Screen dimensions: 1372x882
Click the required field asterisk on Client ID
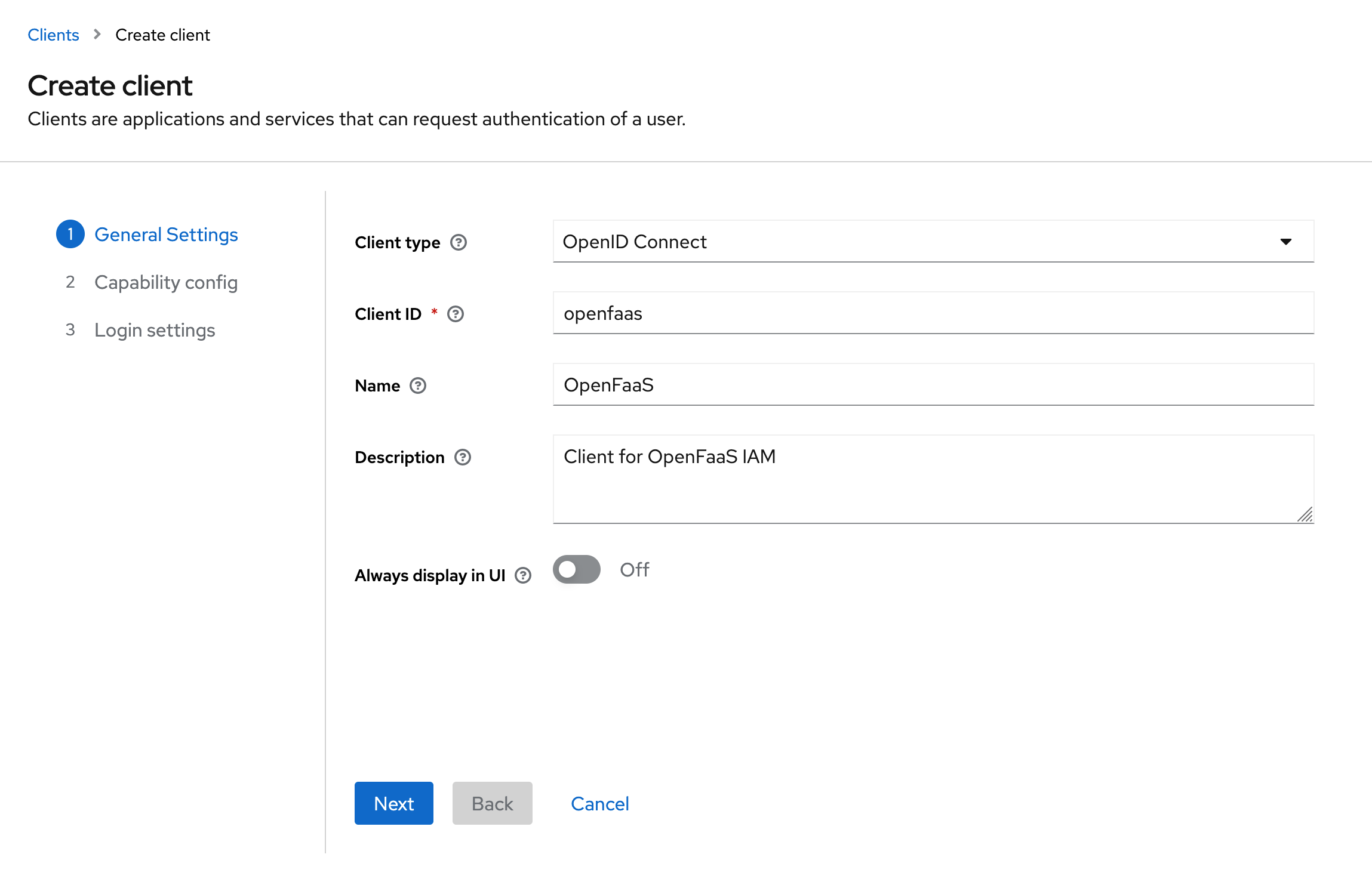coord(434,310)
